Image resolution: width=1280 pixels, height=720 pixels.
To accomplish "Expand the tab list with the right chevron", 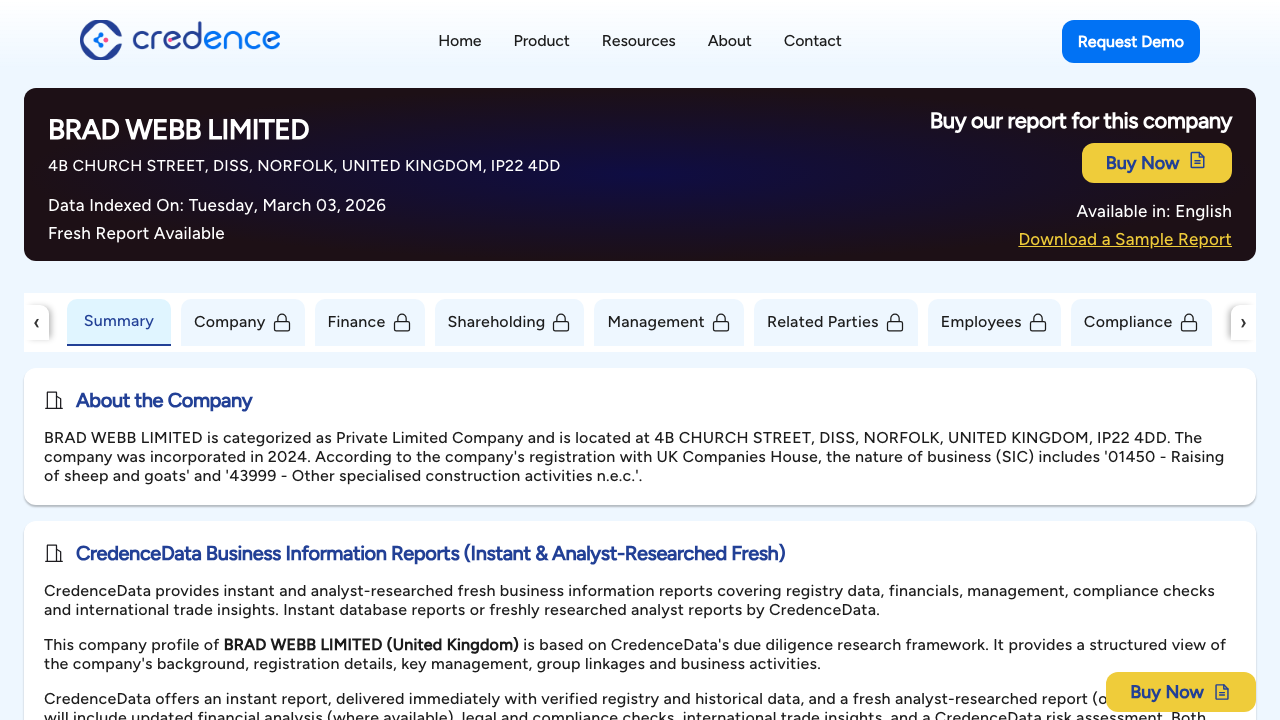I will 1243,322.
